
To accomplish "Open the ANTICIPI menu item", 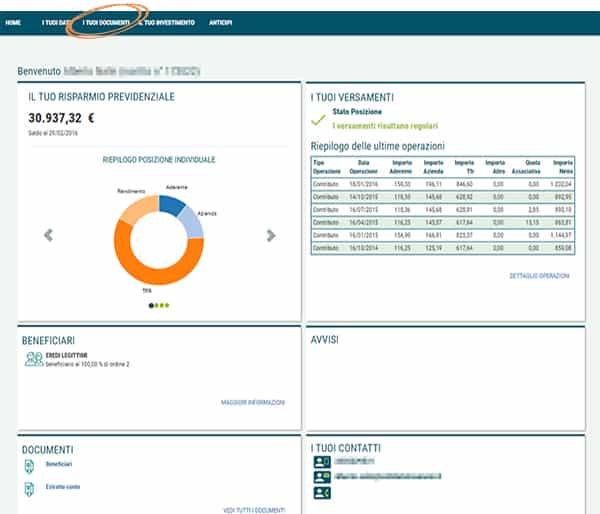I will 219,21.
